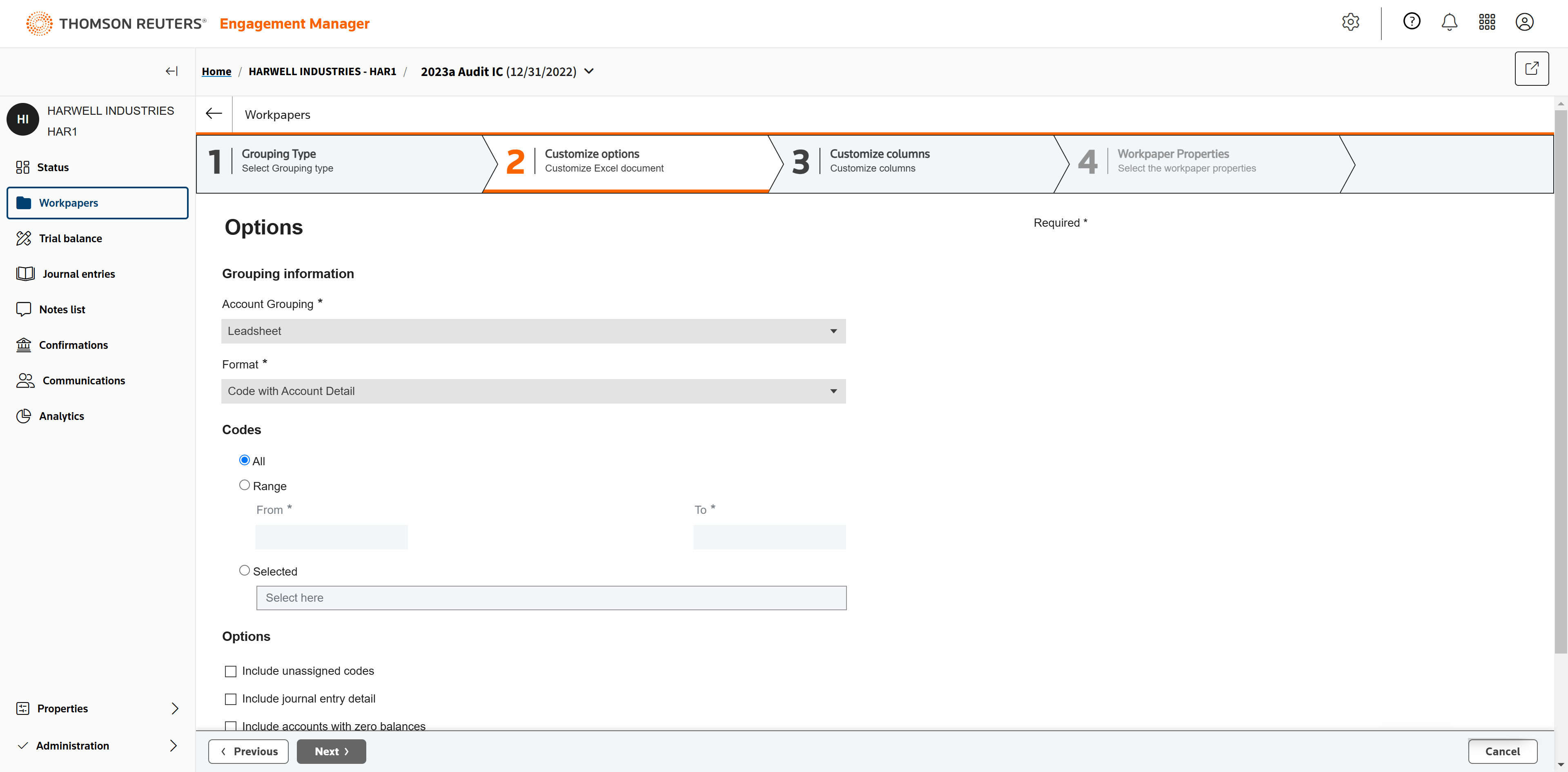Open the settings gear icon
Viewport: 1568px width, 772px height.
[1350, 22]
